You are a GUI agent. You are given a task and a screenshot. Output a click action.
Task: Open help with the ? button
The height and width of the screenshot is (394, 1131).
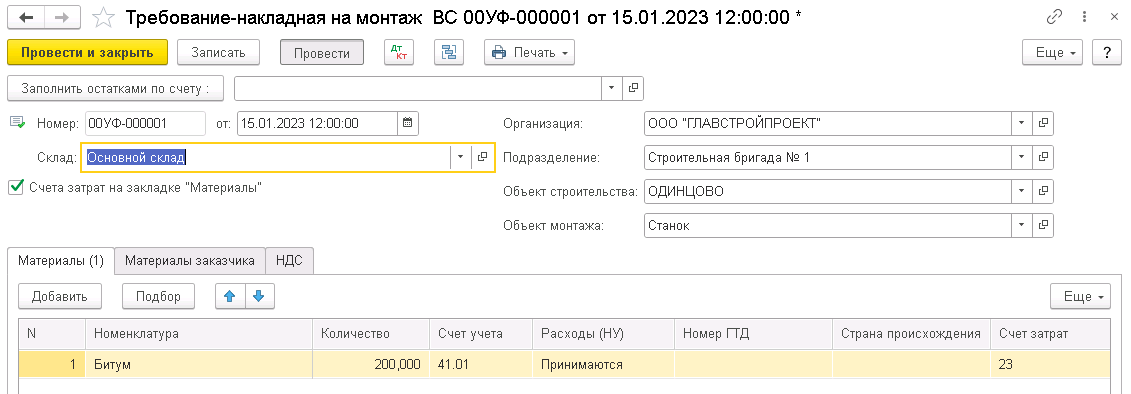coord(1106,53)
